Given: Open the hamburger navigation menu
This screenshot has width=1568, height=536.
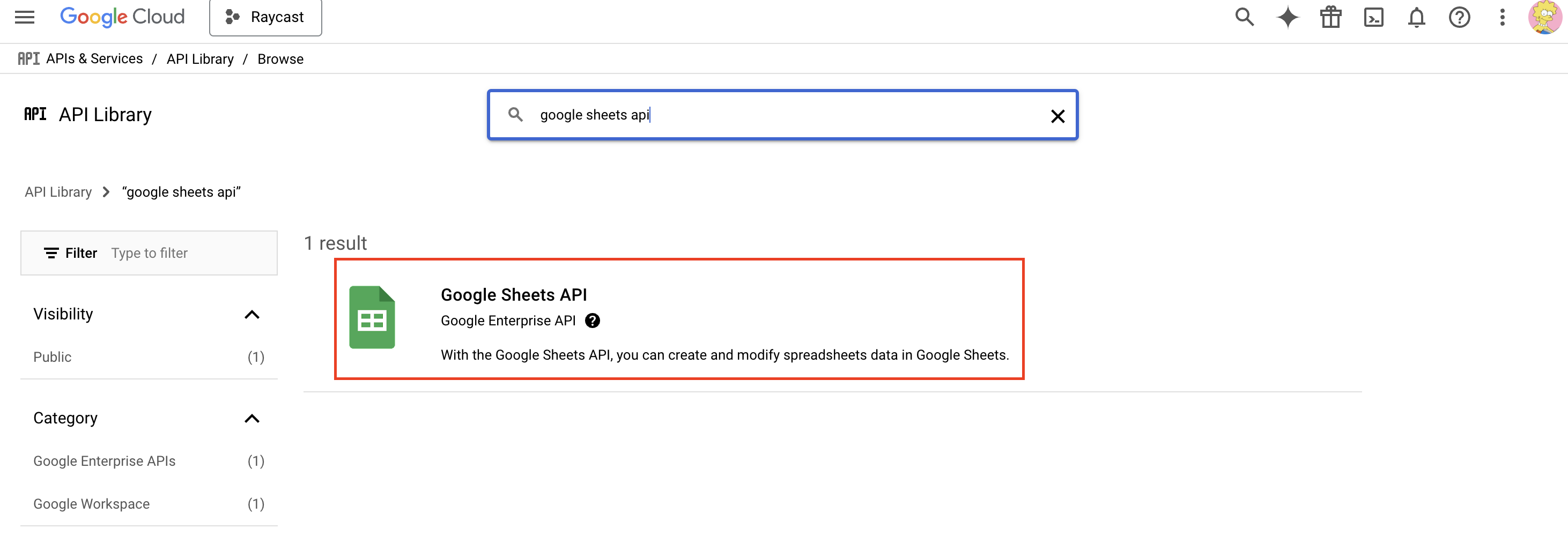Looking at the screenshot, I should (x=24, y=17).
